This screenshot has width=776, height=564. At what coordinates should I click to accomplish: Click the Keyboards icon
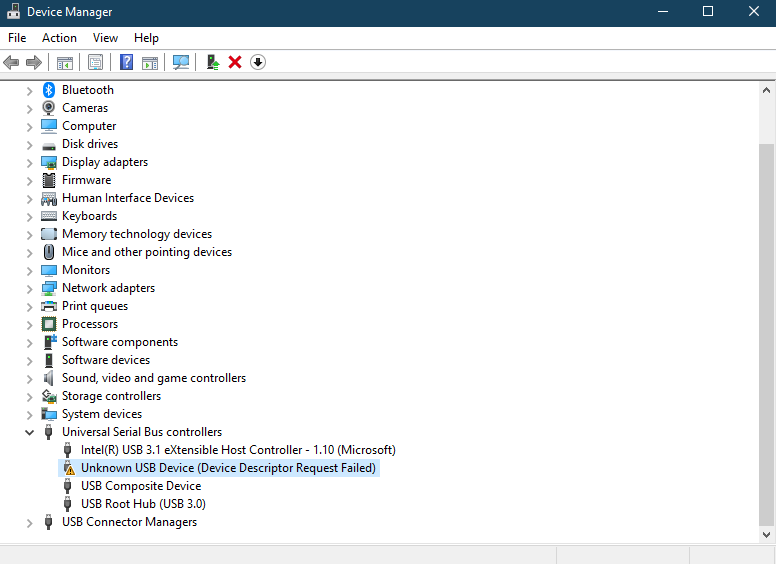pos(48,216)
